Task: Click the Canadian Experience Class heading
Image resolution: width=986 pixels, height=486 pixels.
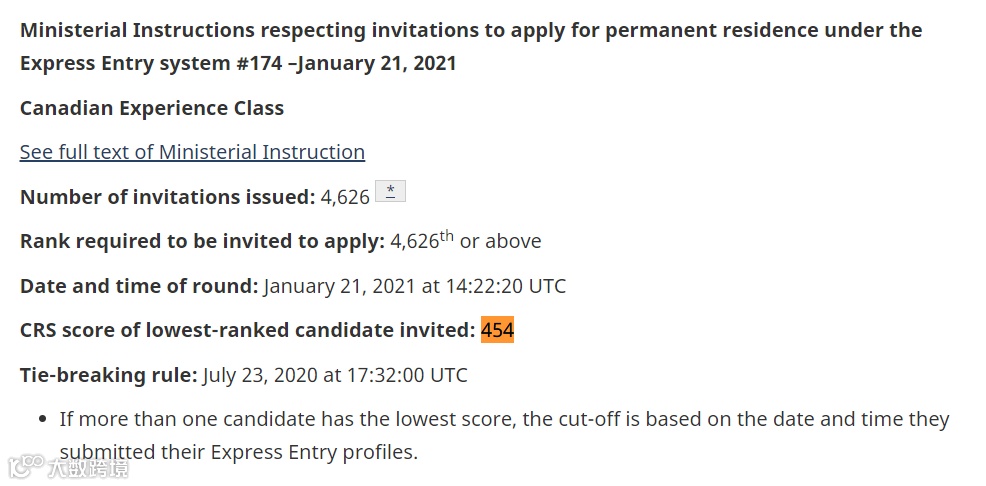Action: [x=152, y=108]
